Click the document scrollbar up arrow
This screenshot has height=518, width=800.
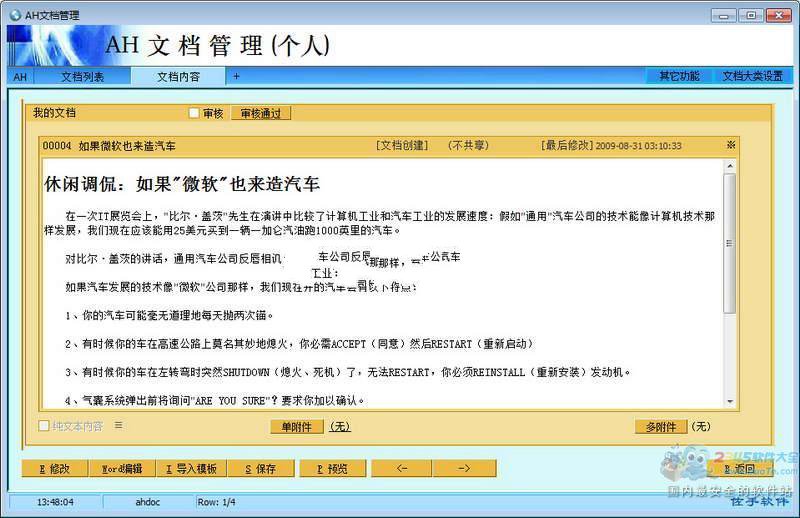[x=730, y=166]
